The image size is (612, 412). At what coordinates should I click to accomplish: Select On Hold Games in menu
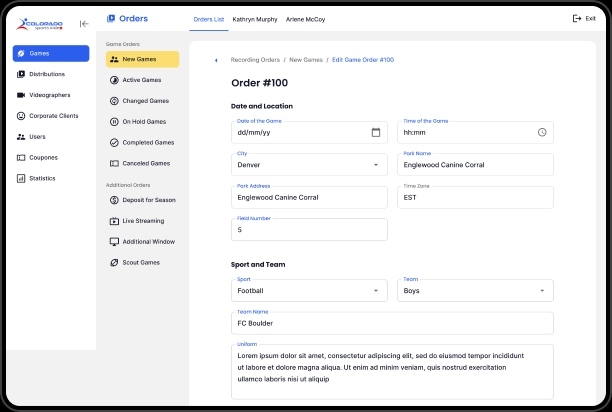point(145,121)
